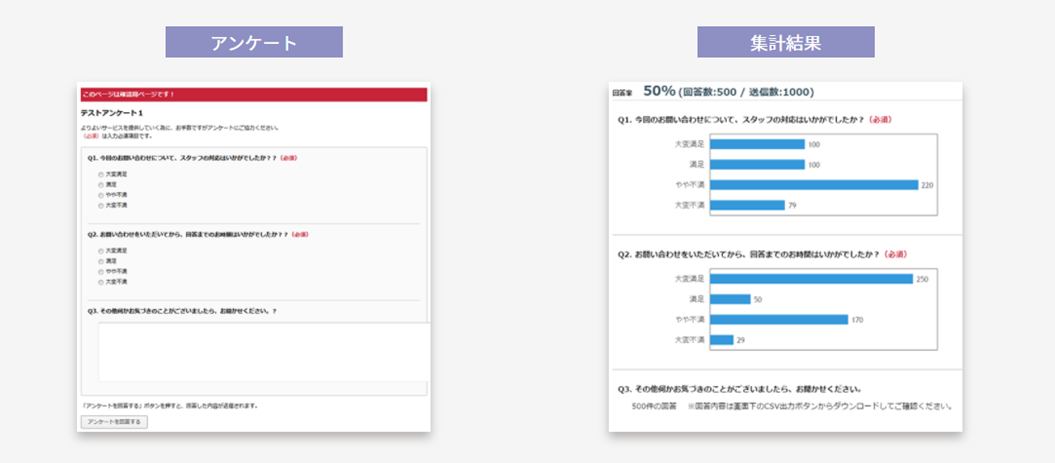Screen dimensions: 1055x463
Task: Select Q1 大変満足 radio button
Action: (x=100, y=174)
